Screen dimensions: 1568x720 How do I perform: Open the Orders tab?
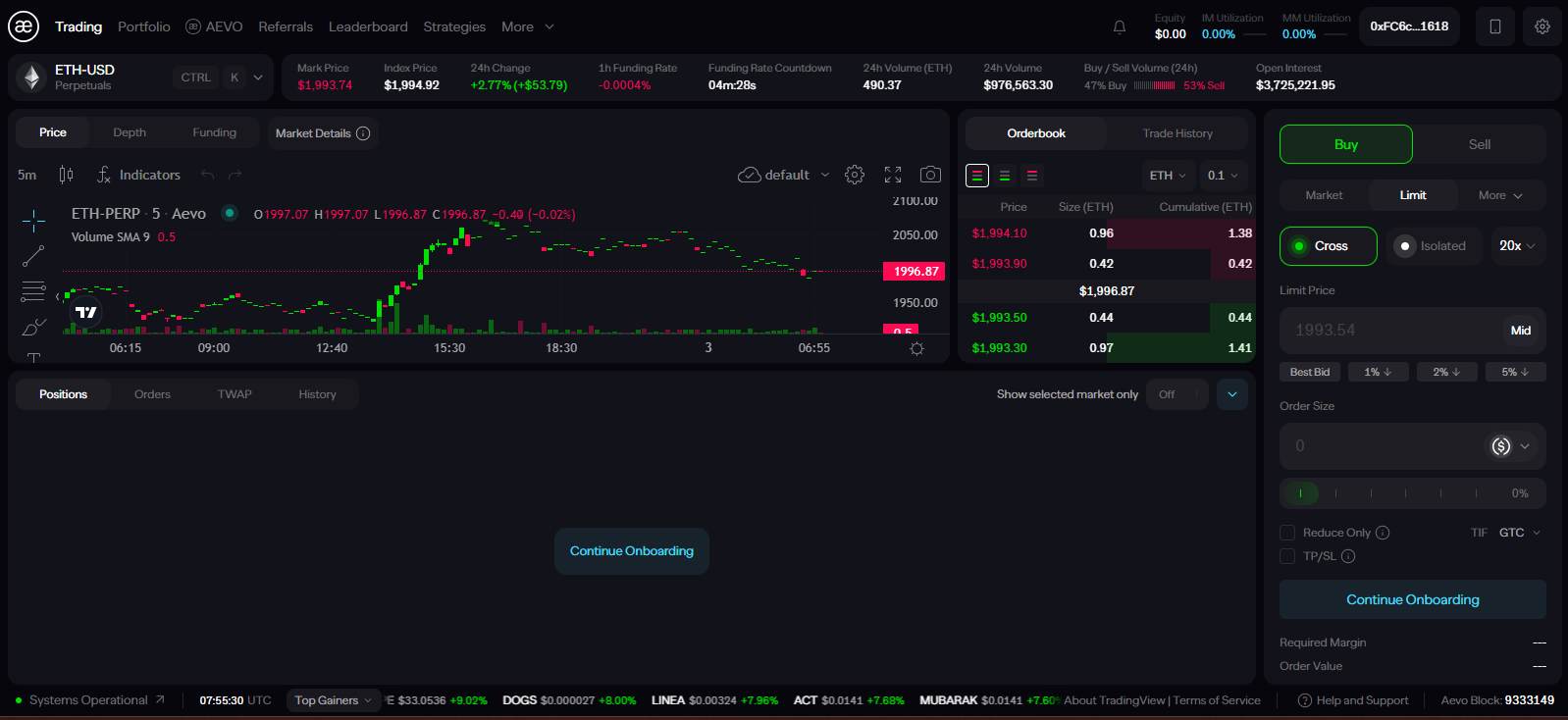152,394
